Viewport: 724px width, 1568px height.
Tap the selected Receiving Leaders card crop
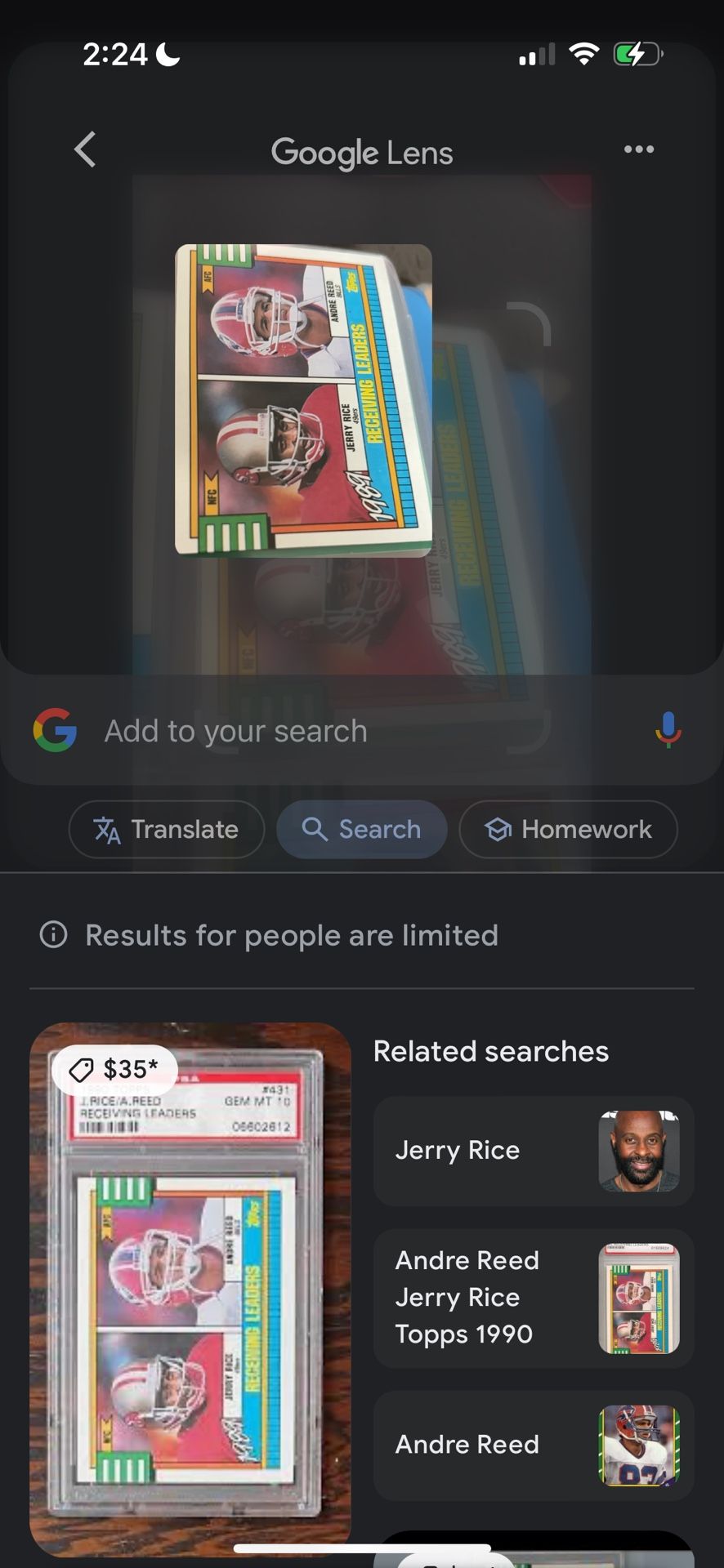(303, 400)
